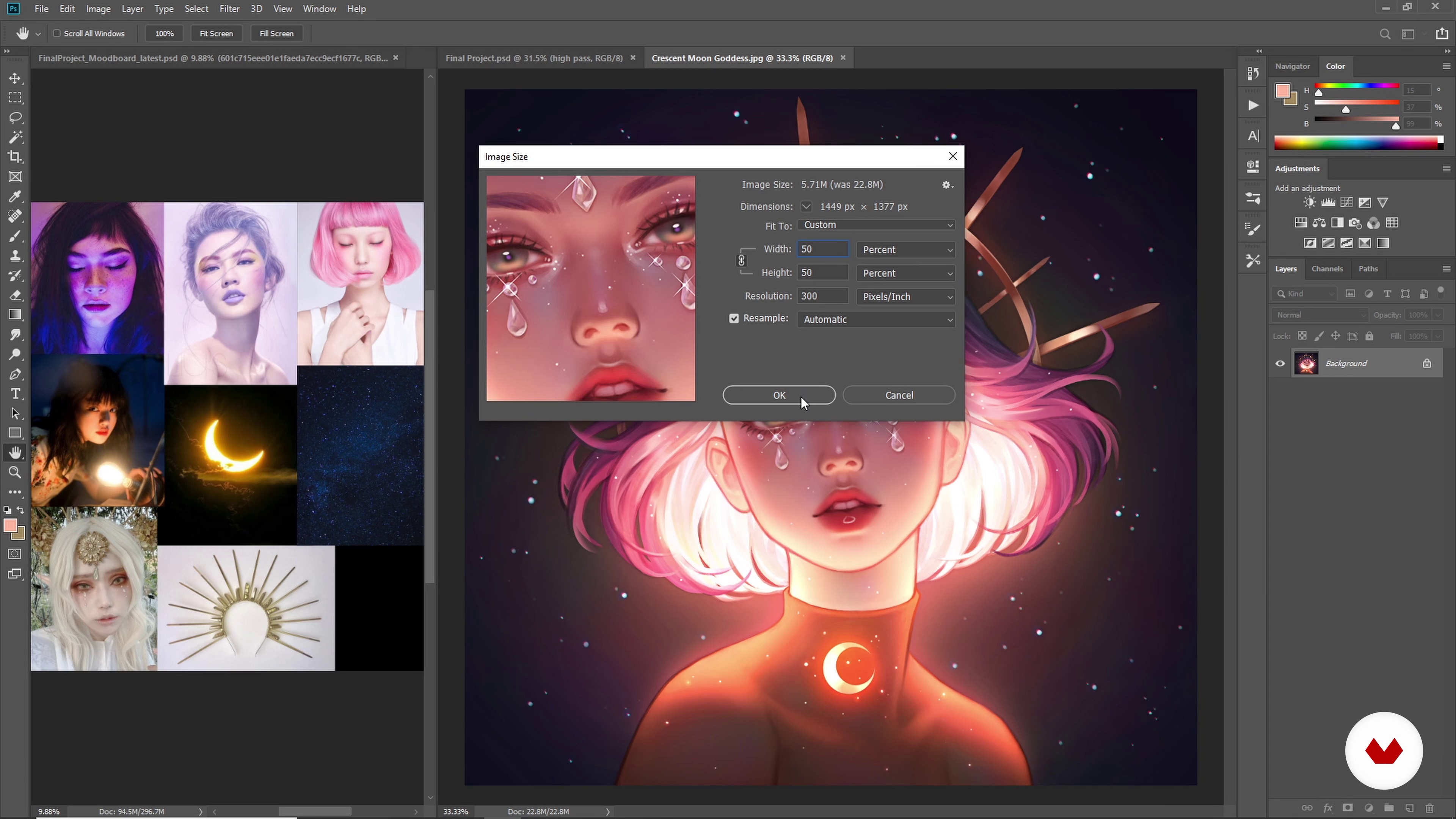1456x819 pixels.
Task: Select the Rectangular Marquee tool
Action: coord(15,98)
